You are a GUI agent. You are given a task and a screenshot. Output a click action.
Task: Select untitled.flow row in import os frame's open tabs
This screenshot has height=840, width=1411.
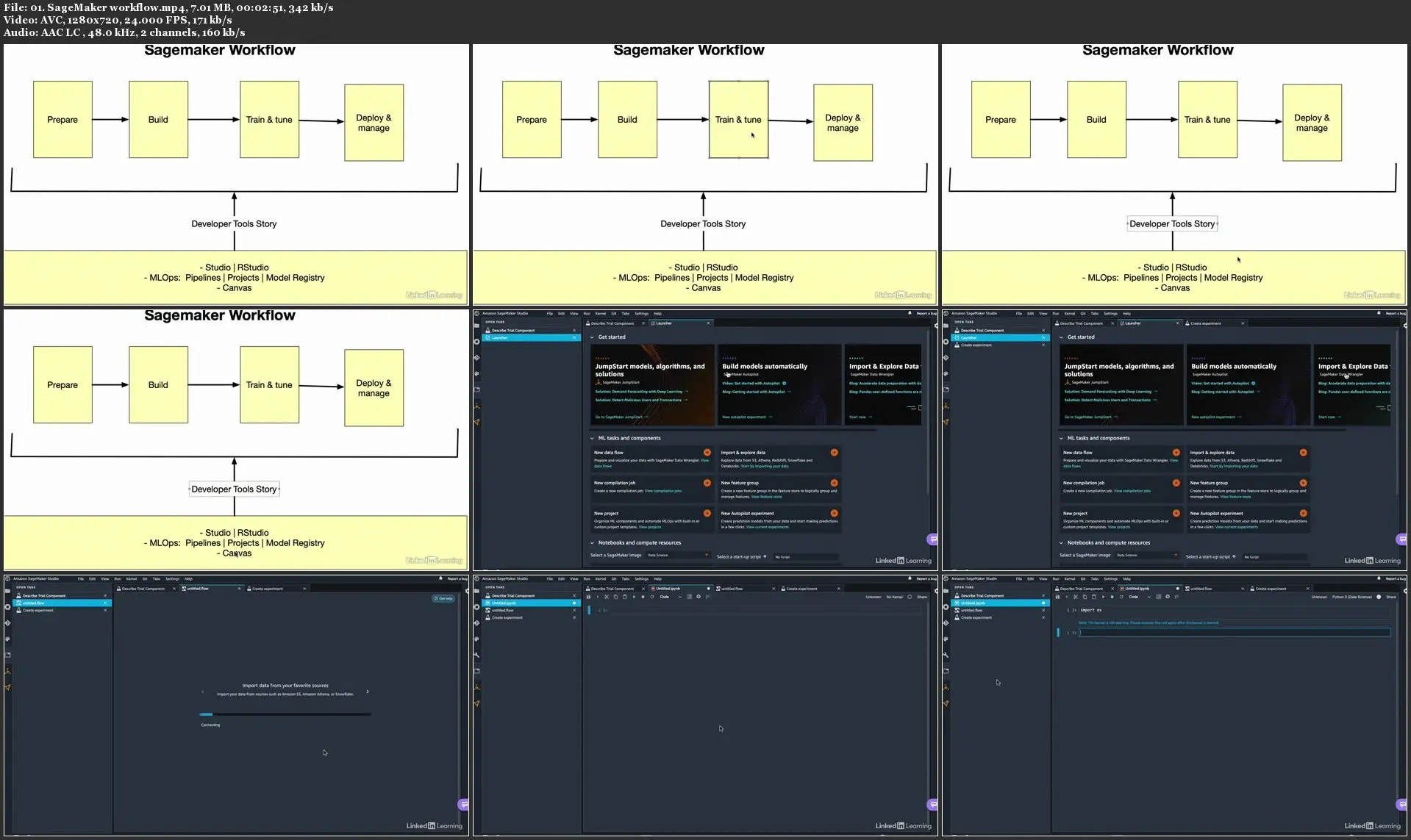999,610
